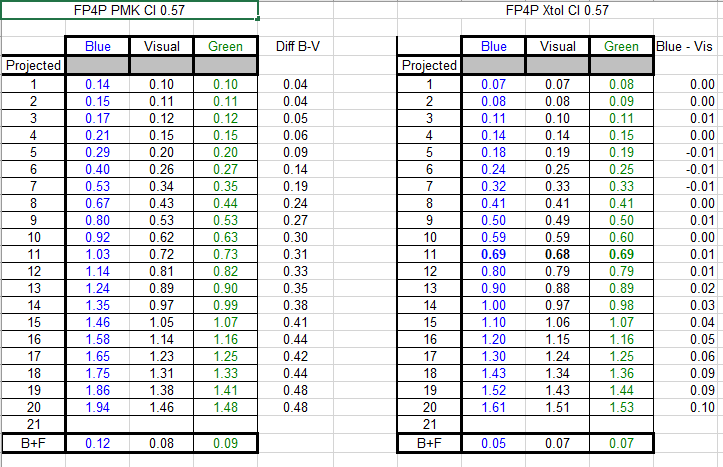Click the Projected label in the Xtol table
This screenshot has width=723, height=467.
(429, 65)
